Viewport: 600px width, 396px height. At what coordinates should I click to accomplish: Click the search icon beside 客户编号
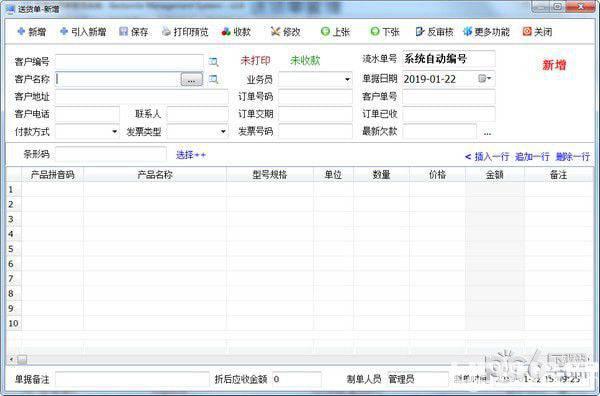pos(214,62)
